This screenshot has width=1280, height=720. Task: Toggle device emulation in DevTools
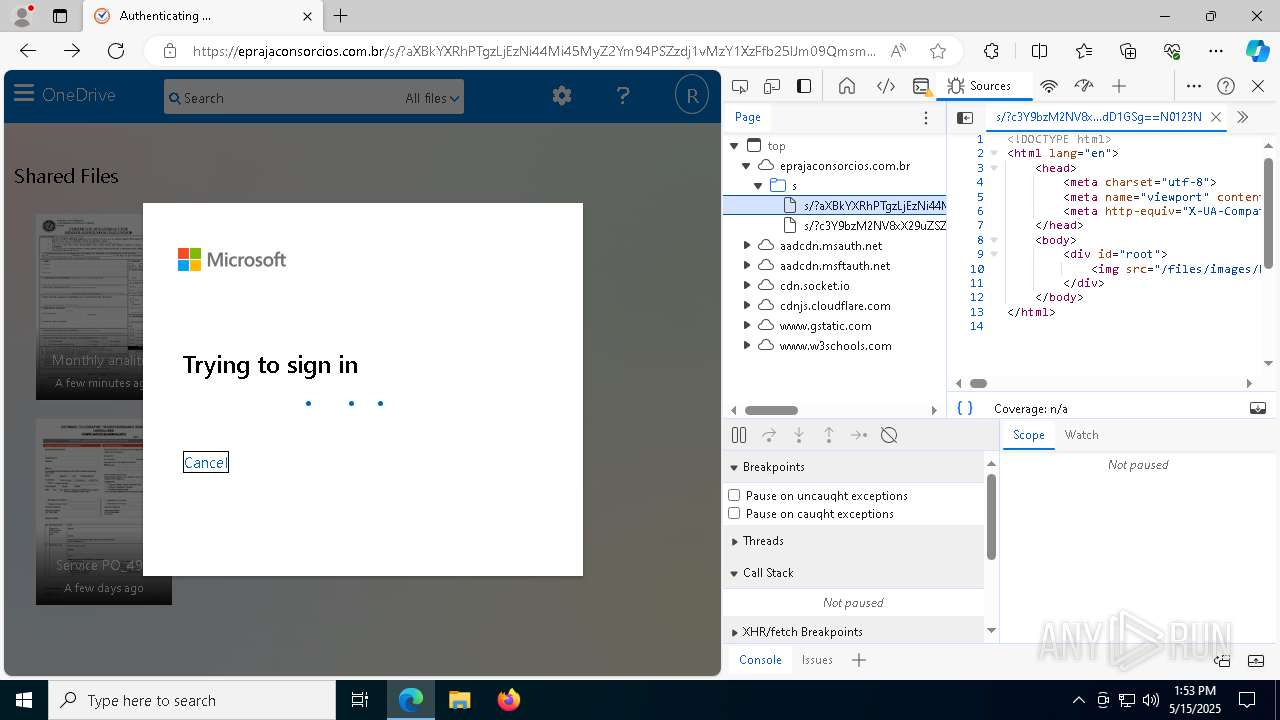(x=772, y=86)
